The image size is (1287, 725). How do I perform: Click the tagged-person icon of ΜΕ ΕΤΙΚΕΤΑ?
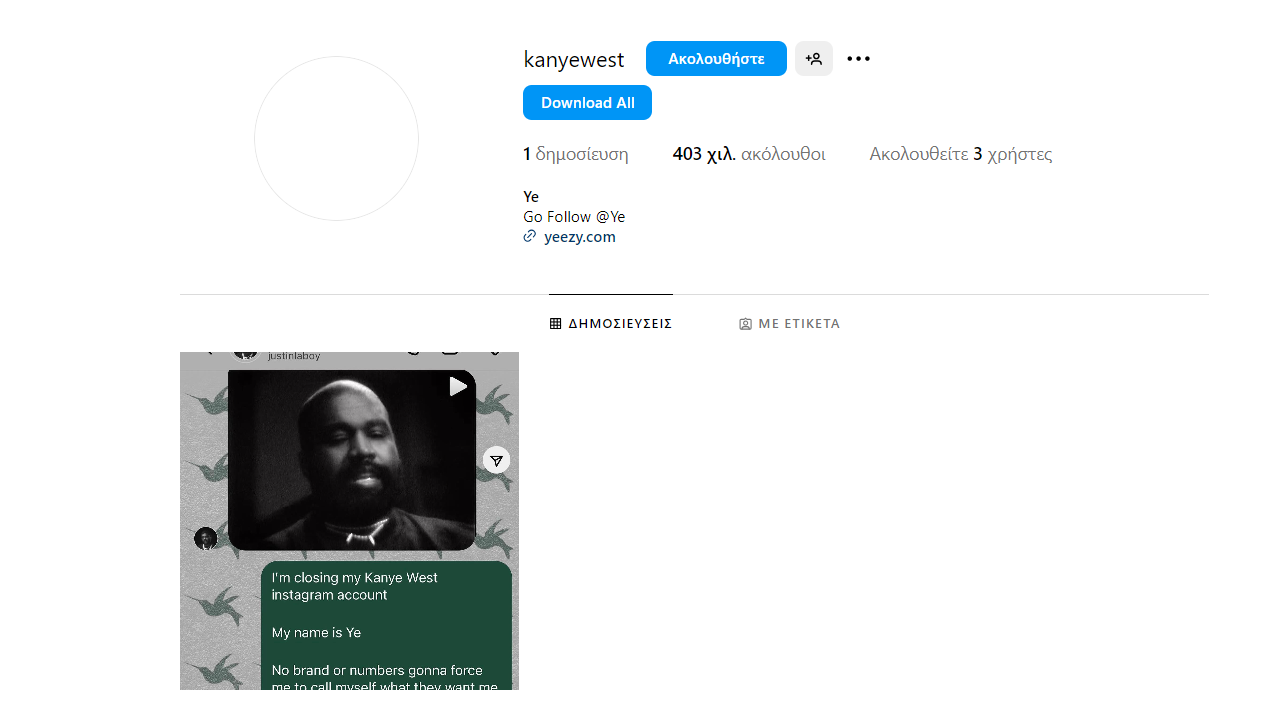pyautogui.click(x=745, y=324)
